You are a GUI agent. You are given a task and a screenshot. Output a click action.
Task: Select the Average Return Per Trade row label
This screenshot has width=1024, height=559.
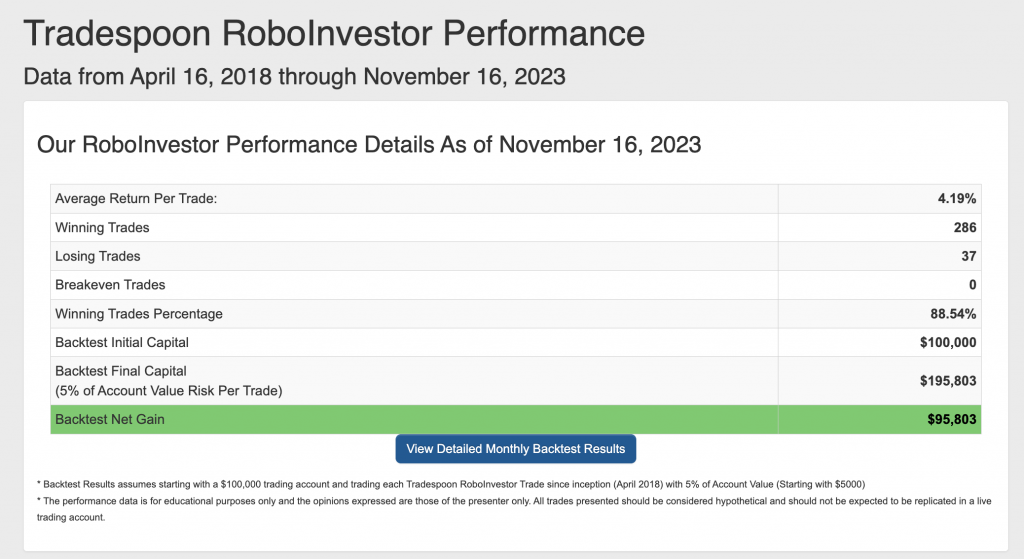(136, 199)
